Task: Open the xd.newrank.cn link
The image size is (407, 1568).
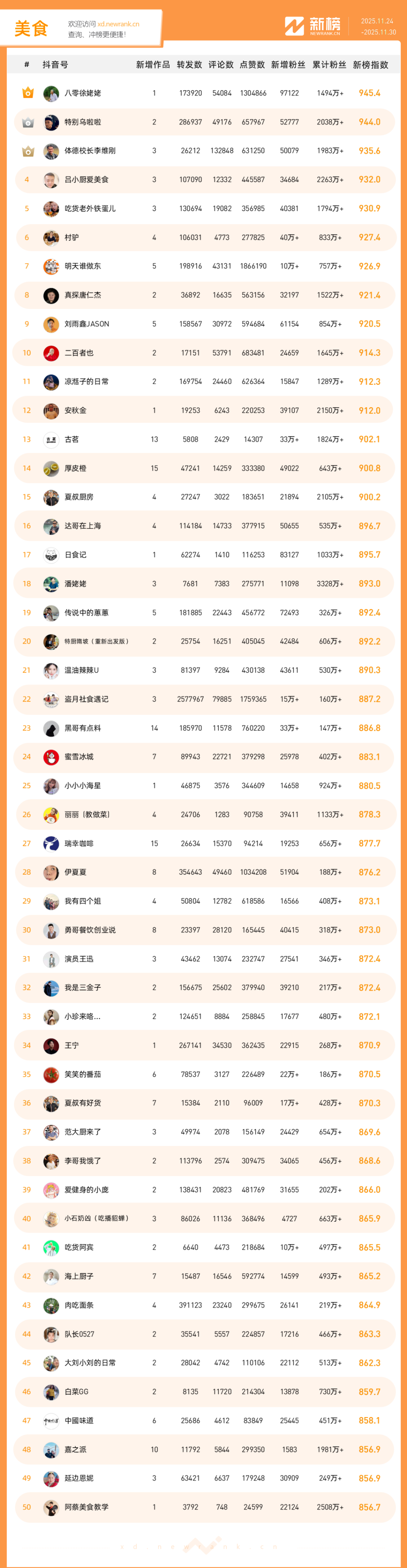Action: pyautogui.click(x=118, y=25)
